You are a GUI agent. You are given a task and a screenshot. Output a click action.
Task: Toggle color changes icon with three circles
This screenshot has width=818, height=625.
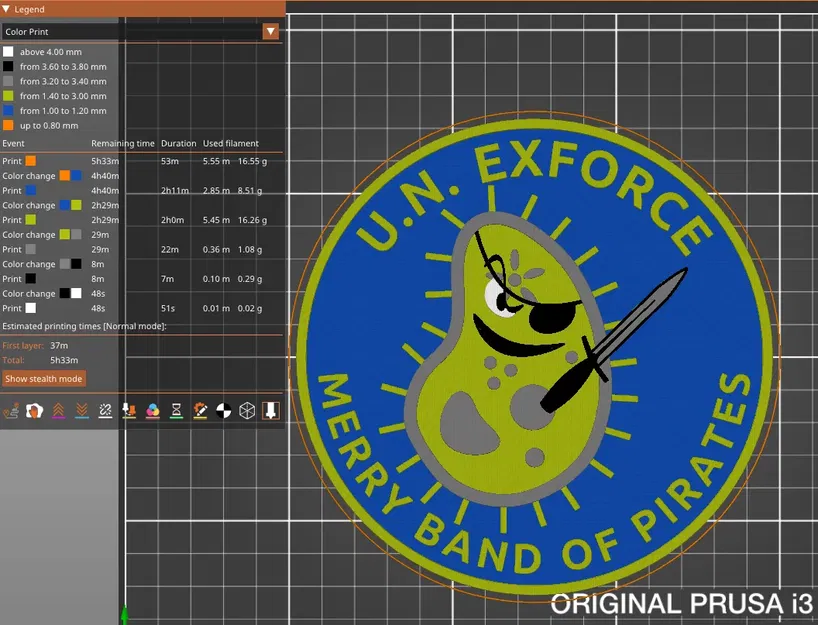(x=152, y=410)
